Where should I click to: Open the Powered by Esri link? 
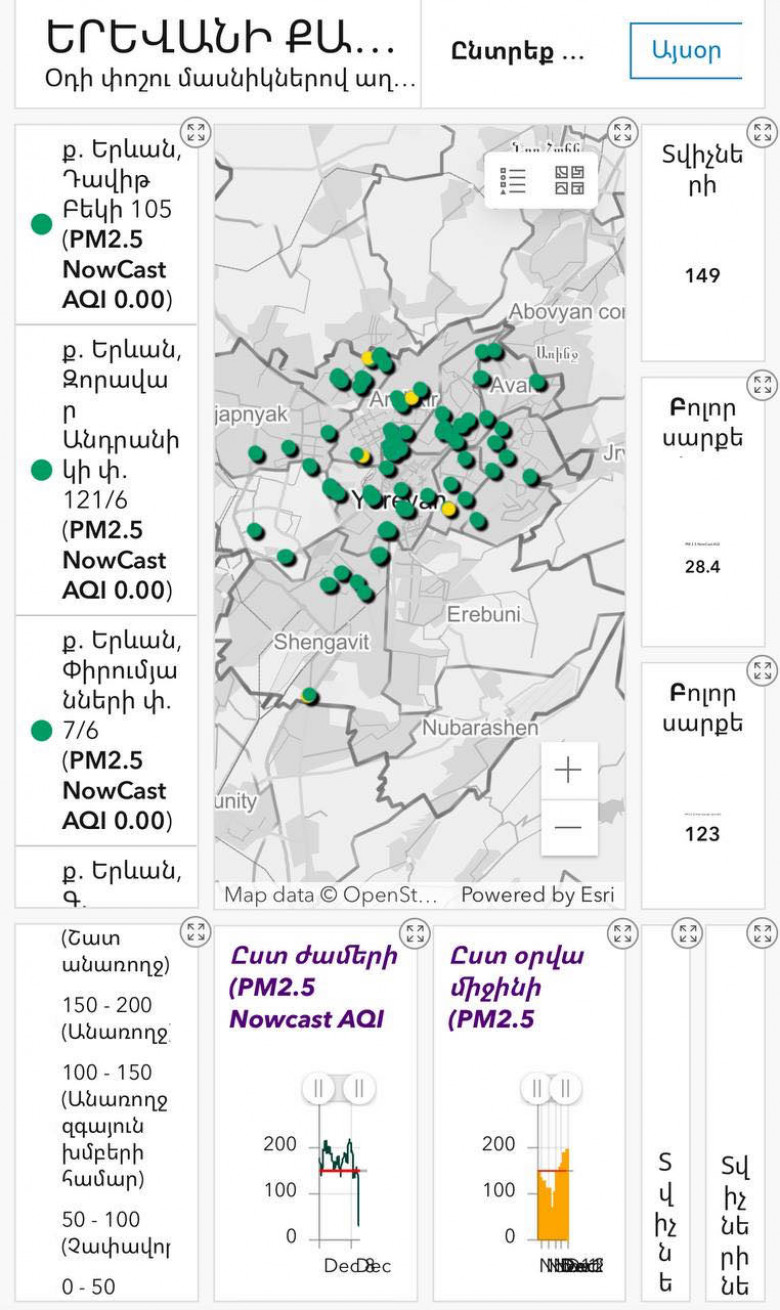point(537,894)
